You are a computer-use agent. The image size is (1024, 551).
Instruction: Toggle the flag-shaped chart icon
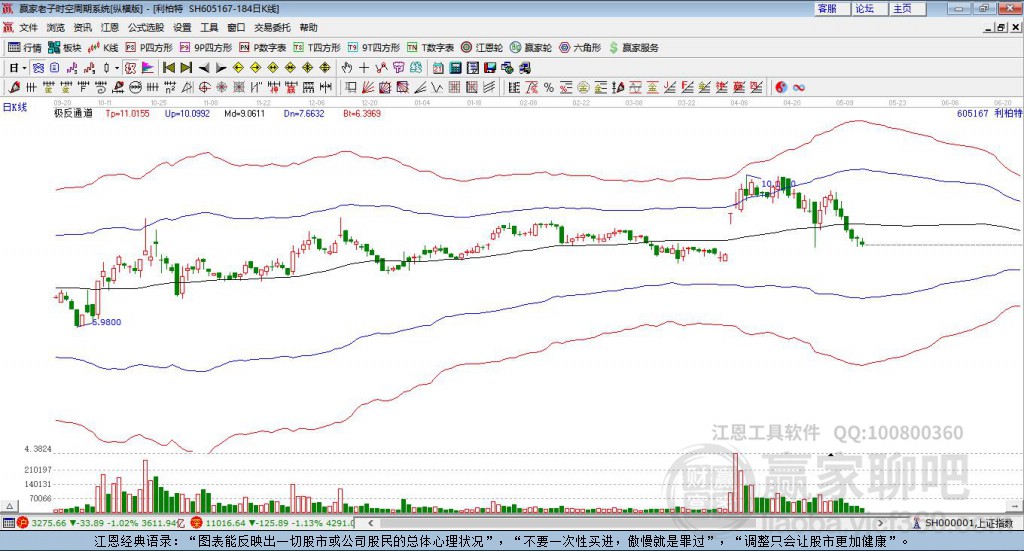coord(148,68)
